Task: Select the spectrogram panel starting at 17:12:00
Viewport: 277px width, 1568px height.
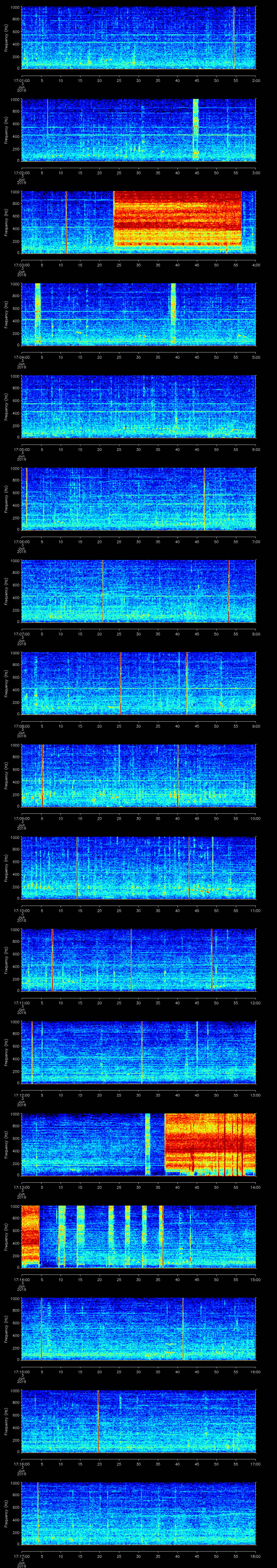Action: click(x=138, y=1052)
